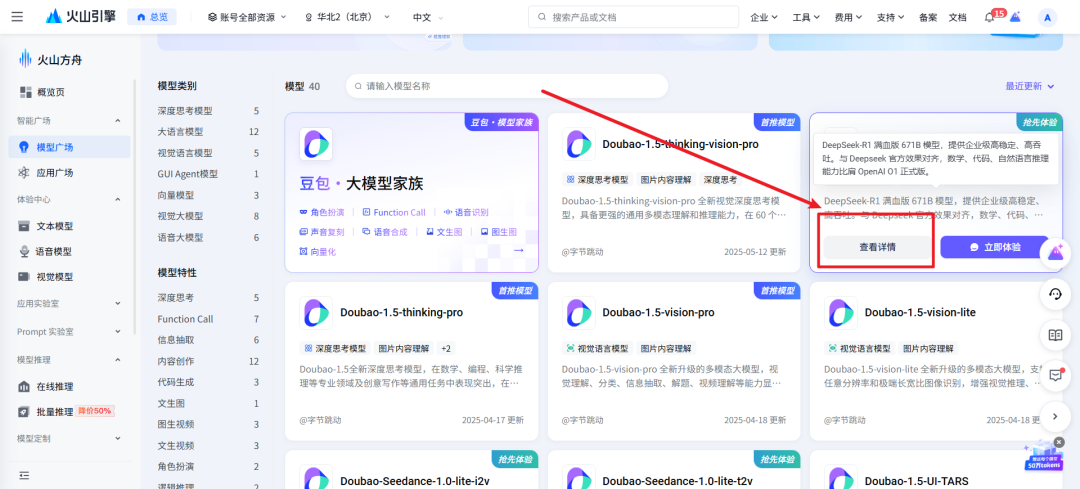
Task: Click the Doubao-1.5-vision-lite card icon
Action: 841,313
